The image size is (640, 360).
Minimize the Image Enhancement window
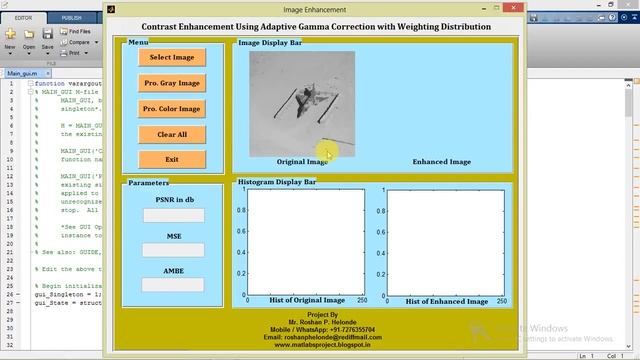pos(484,9)
